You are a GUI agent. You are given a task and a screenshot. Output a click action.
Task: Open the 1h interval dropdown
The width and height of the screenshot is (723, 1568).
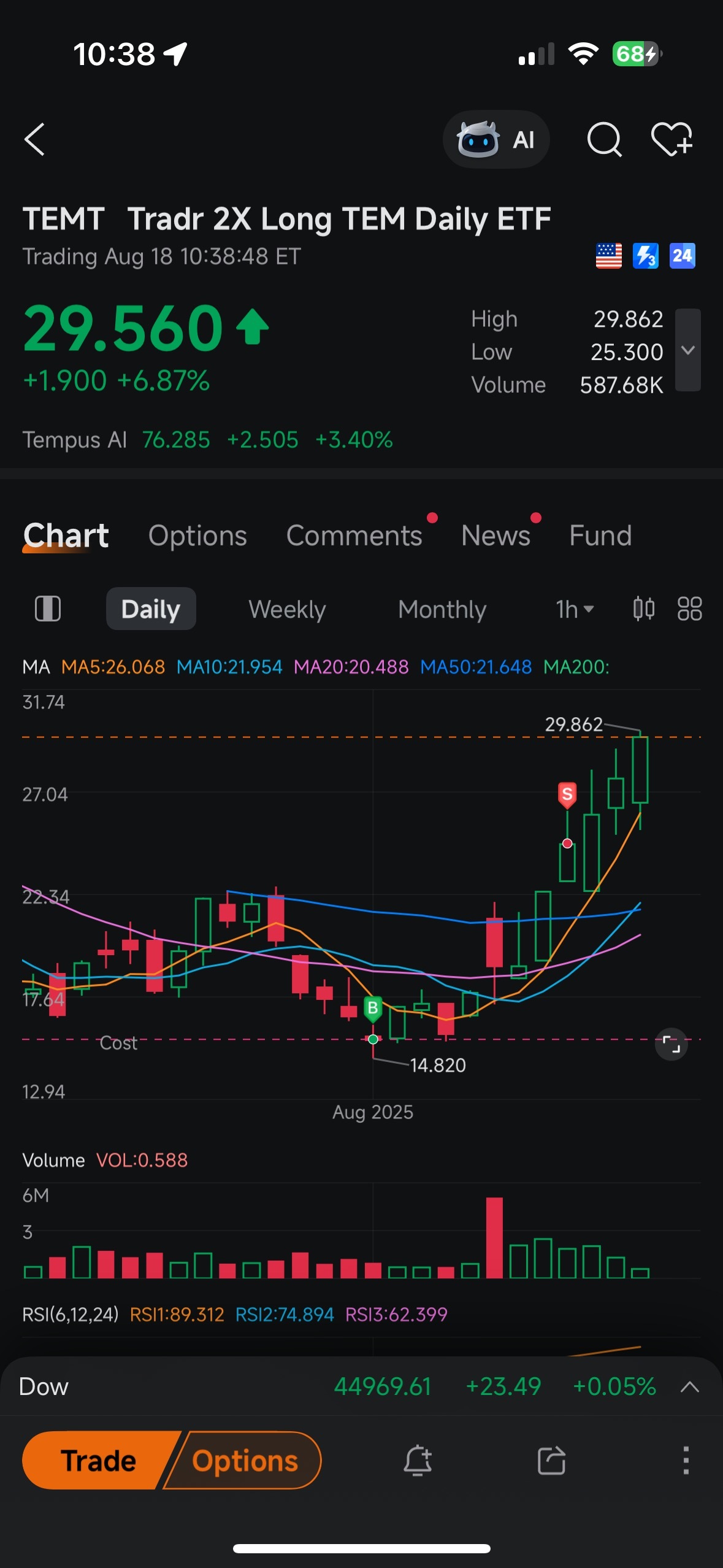pos(575,609)
